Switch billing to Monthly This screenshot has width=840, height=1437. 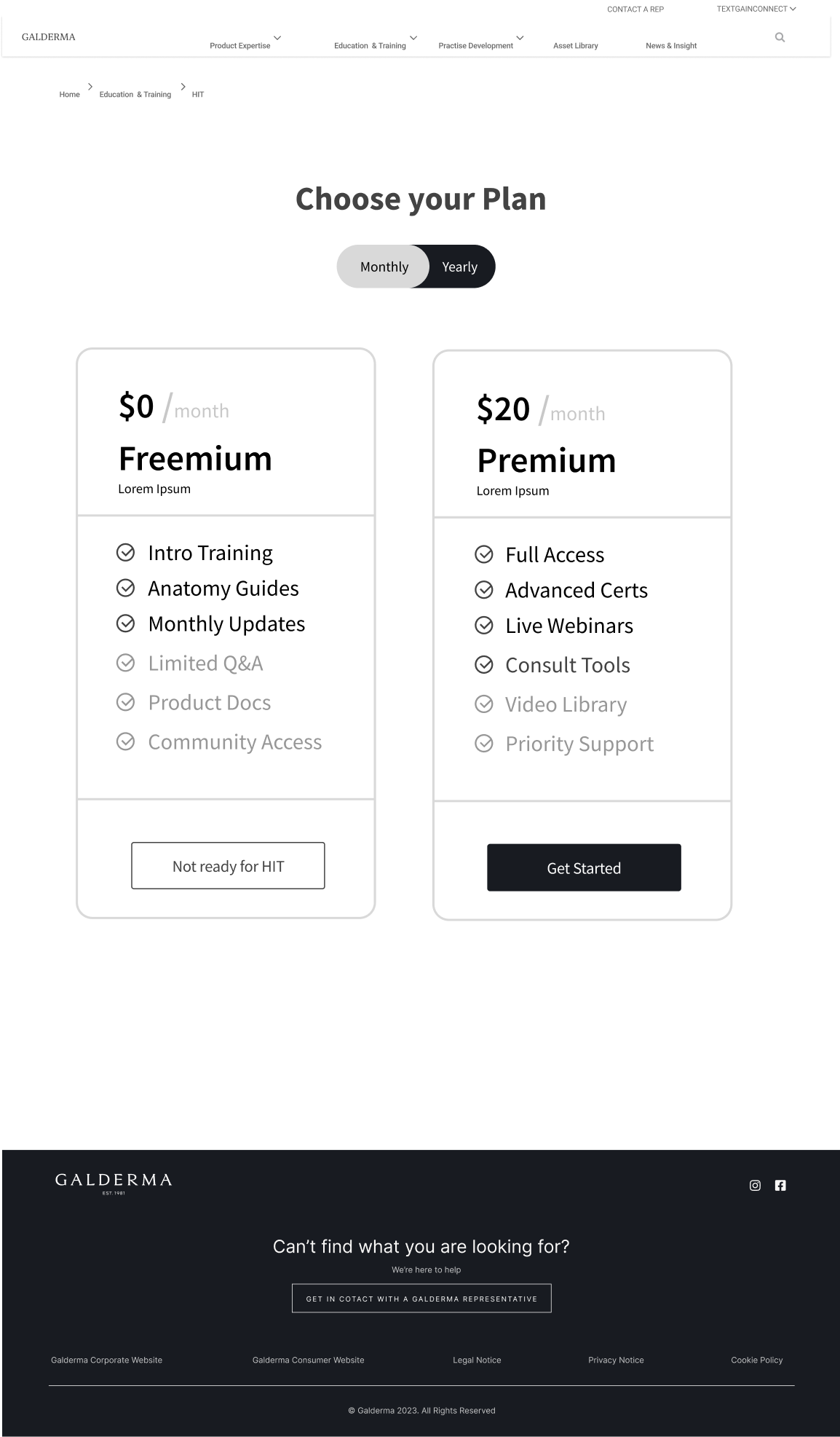pos(384,267)
